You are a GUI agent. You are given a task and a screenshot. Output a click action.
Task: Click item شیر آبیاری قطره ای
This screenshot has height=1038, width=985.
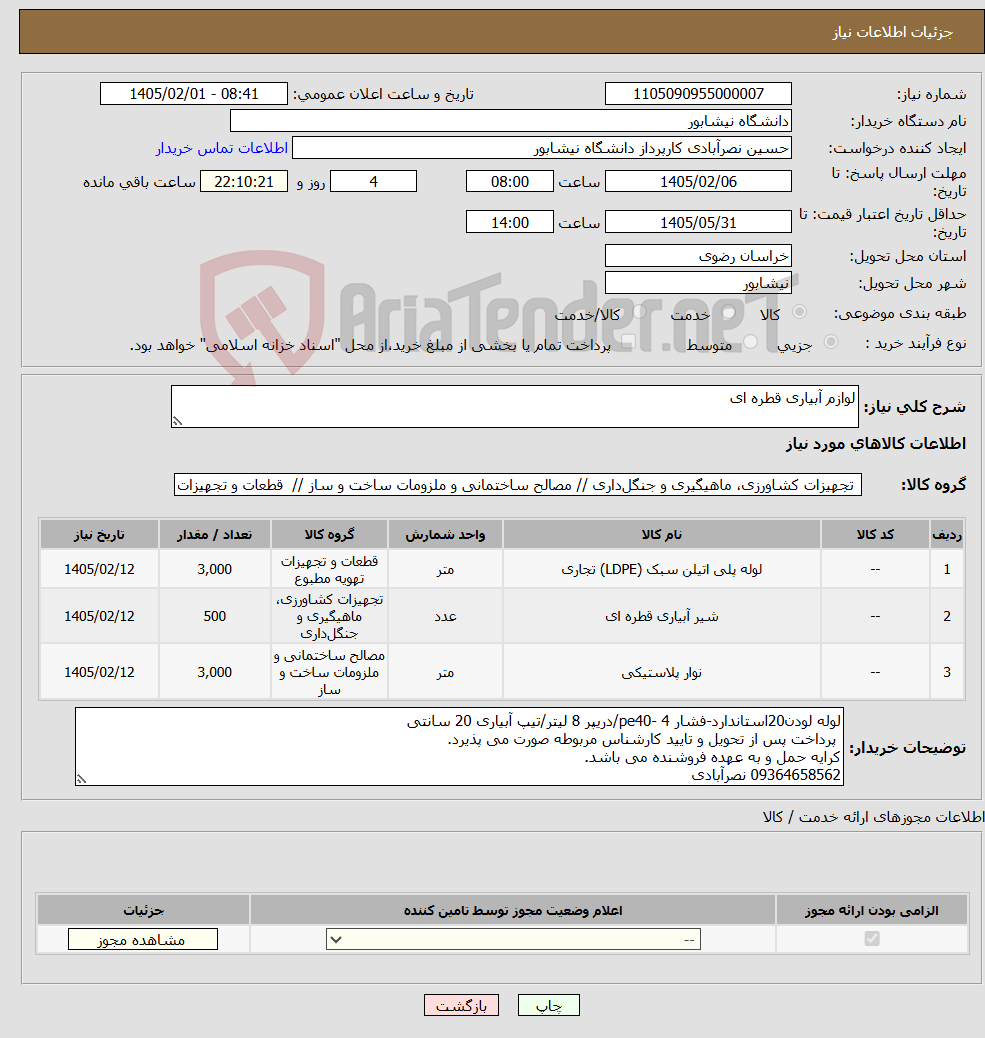[661, 616]
